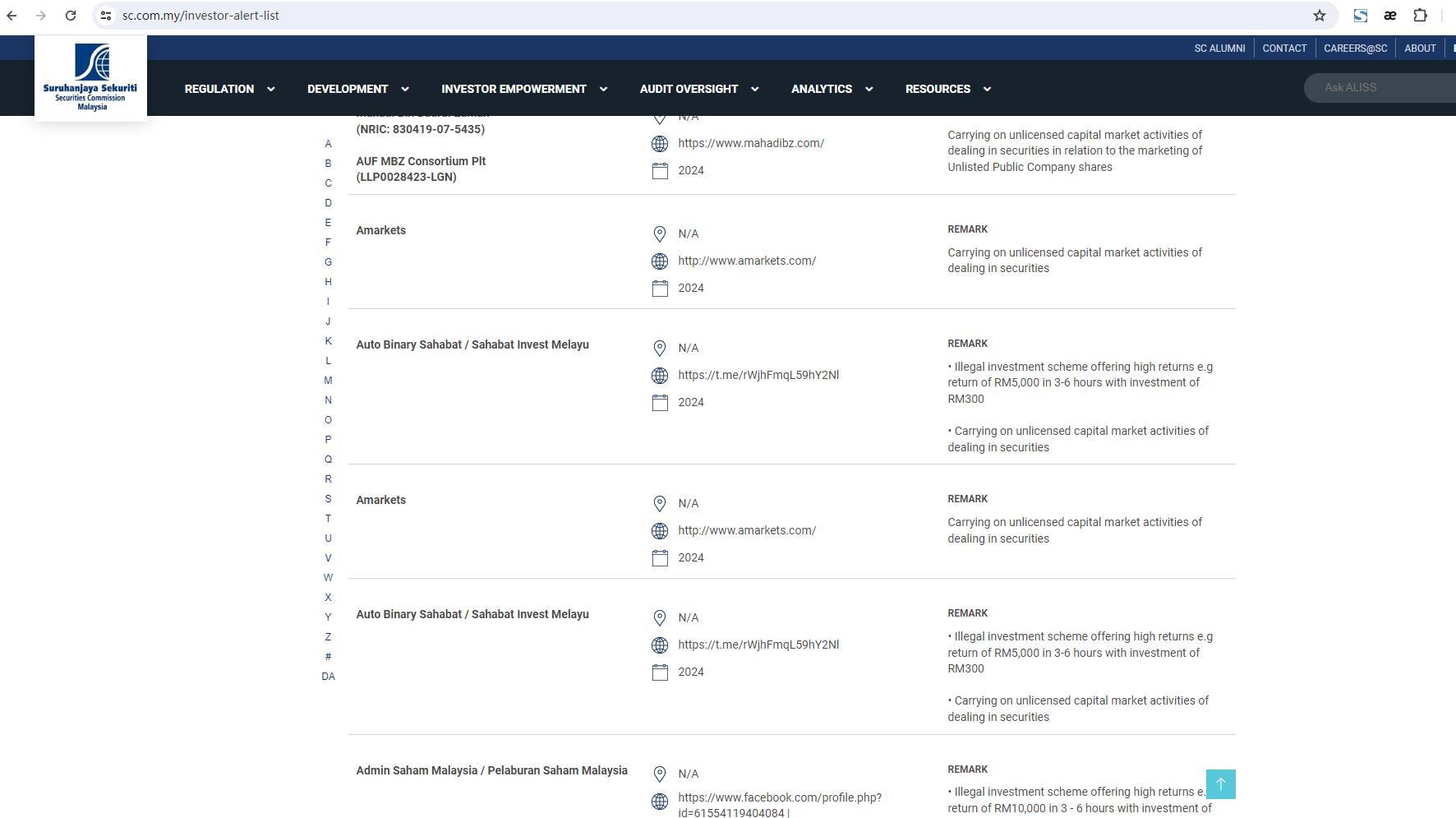The height and width of the screenshot is (818, 1456).
Task: Click the browser reload icon
Action: tap(71, 16)
